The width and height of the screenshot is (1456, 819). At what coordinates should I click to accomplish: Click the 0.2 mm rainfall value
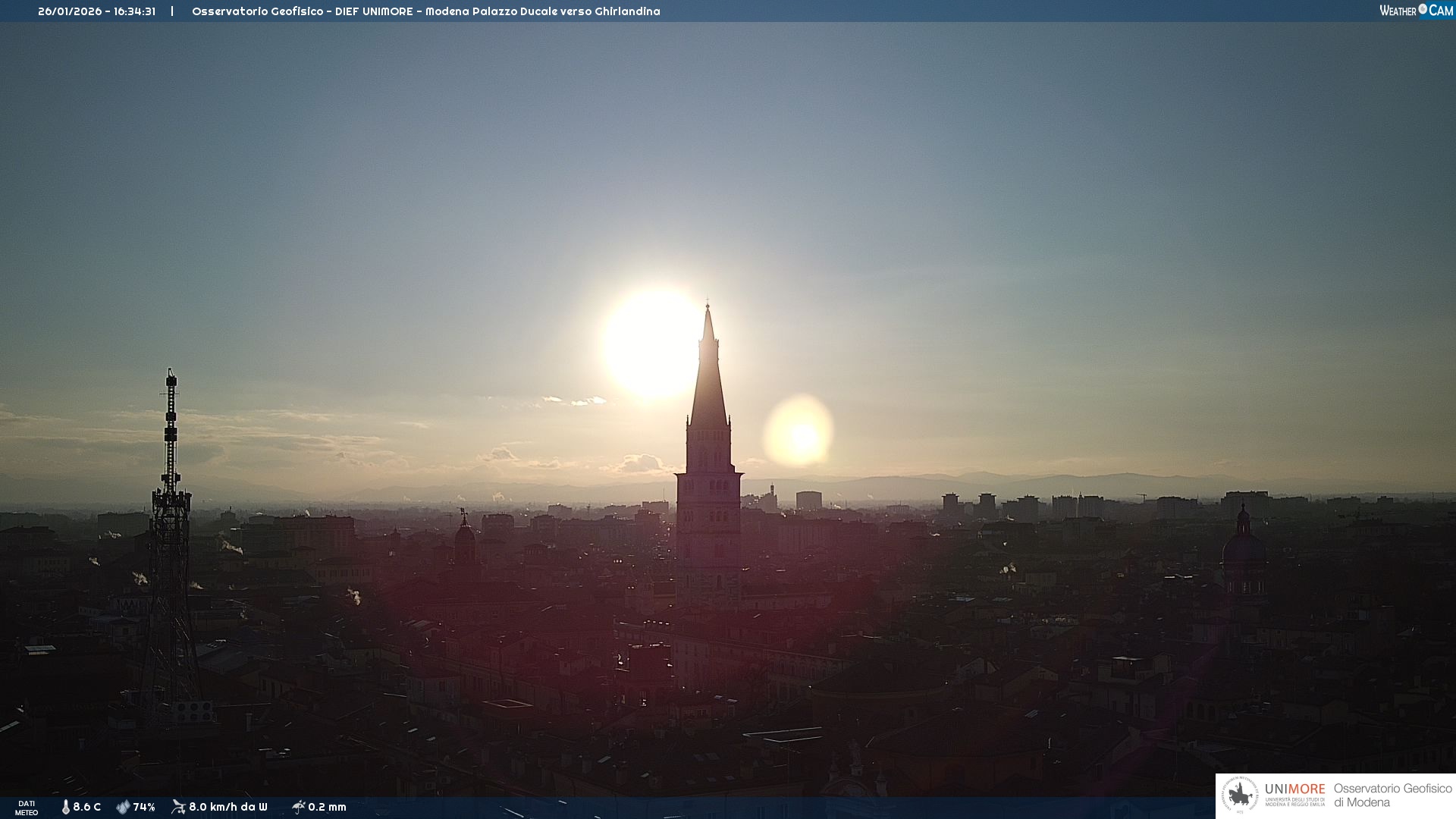click(x=327, y=807)
